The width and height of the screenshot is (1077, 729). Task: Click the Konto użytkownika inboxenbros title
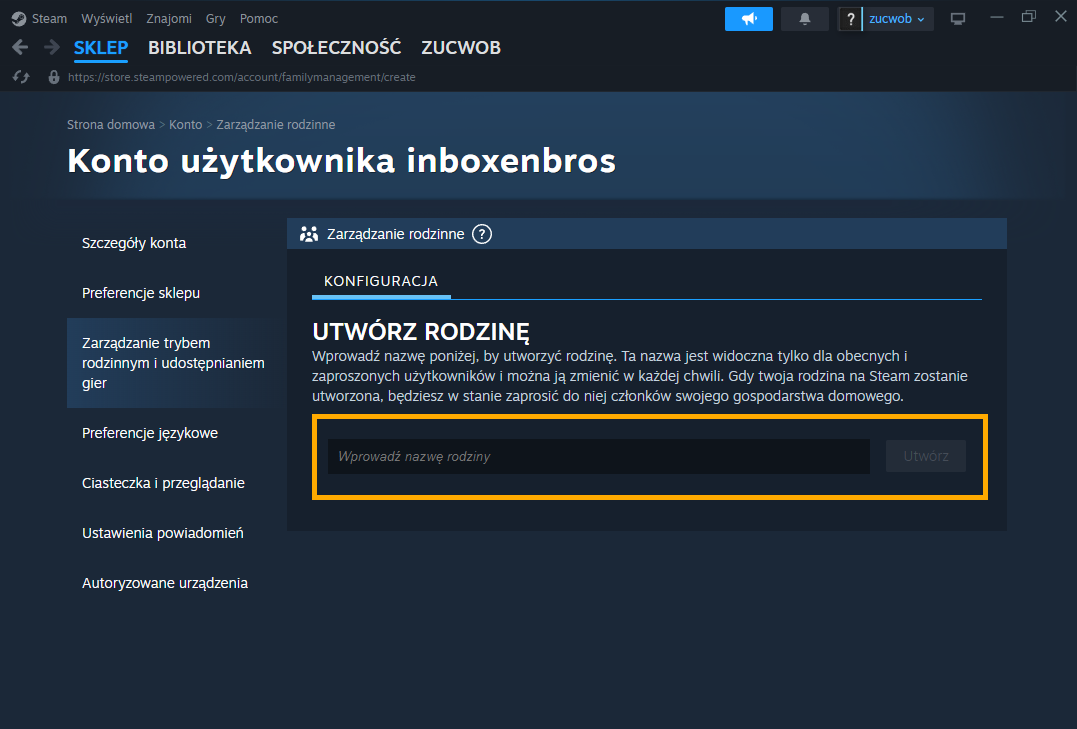pyautogui.click(x=341, y=161)
